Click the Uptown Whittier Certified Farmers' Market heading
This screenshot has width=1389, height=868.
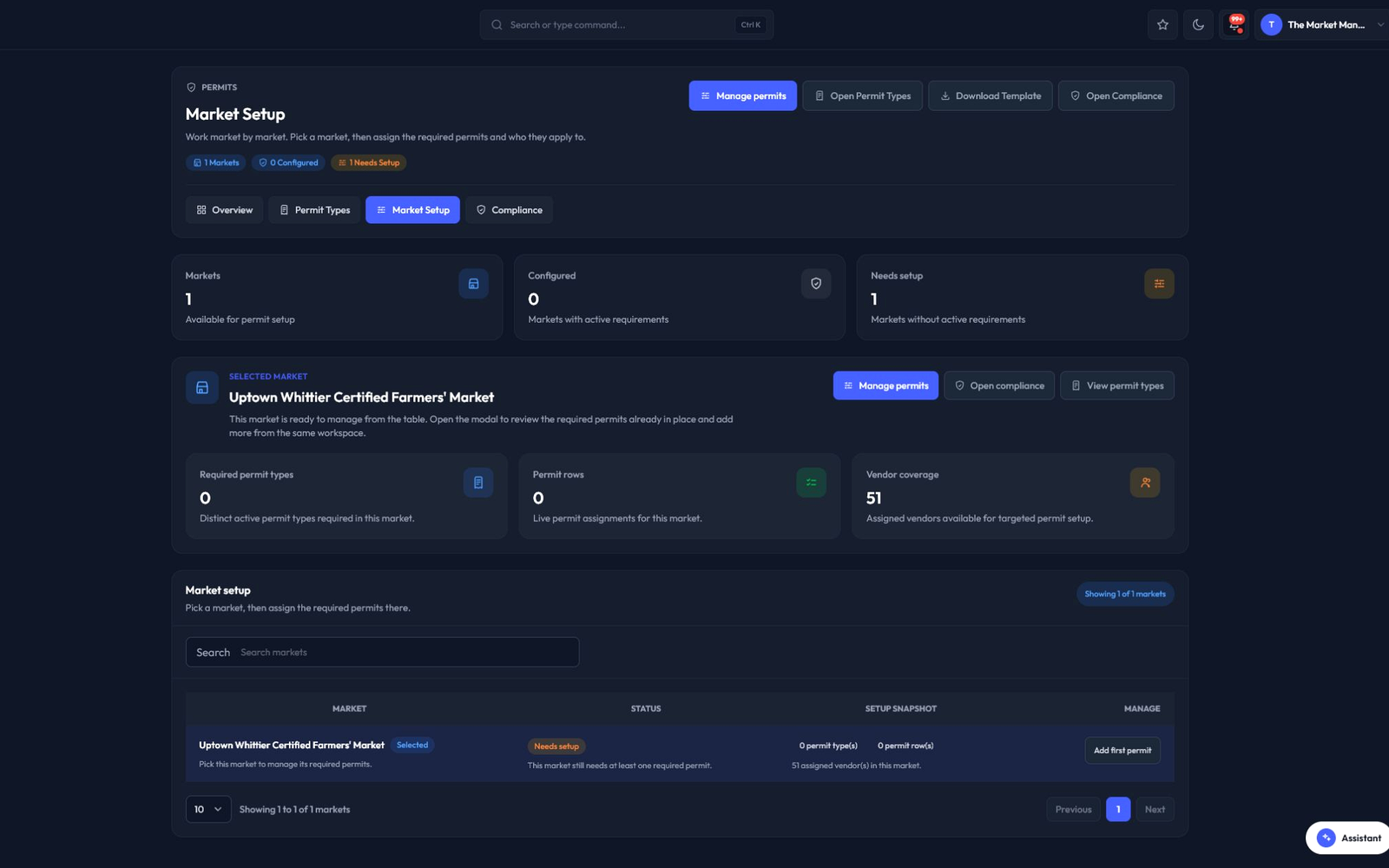coord(361,398)
